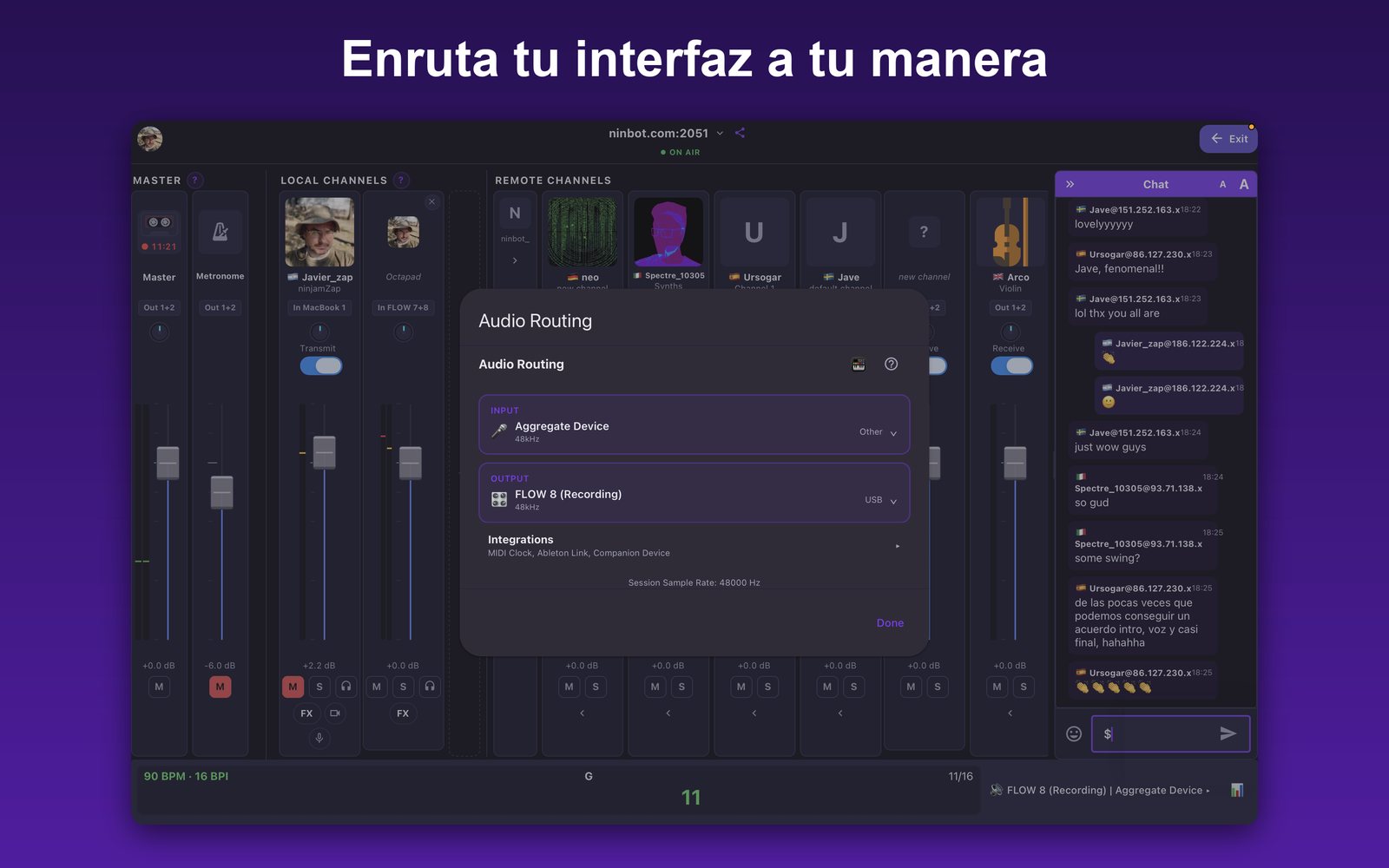Click the Javier_zap pan knob
The height and width of the screenshot is (868, 1389).
pyautogui.click(x=319, y=332)
